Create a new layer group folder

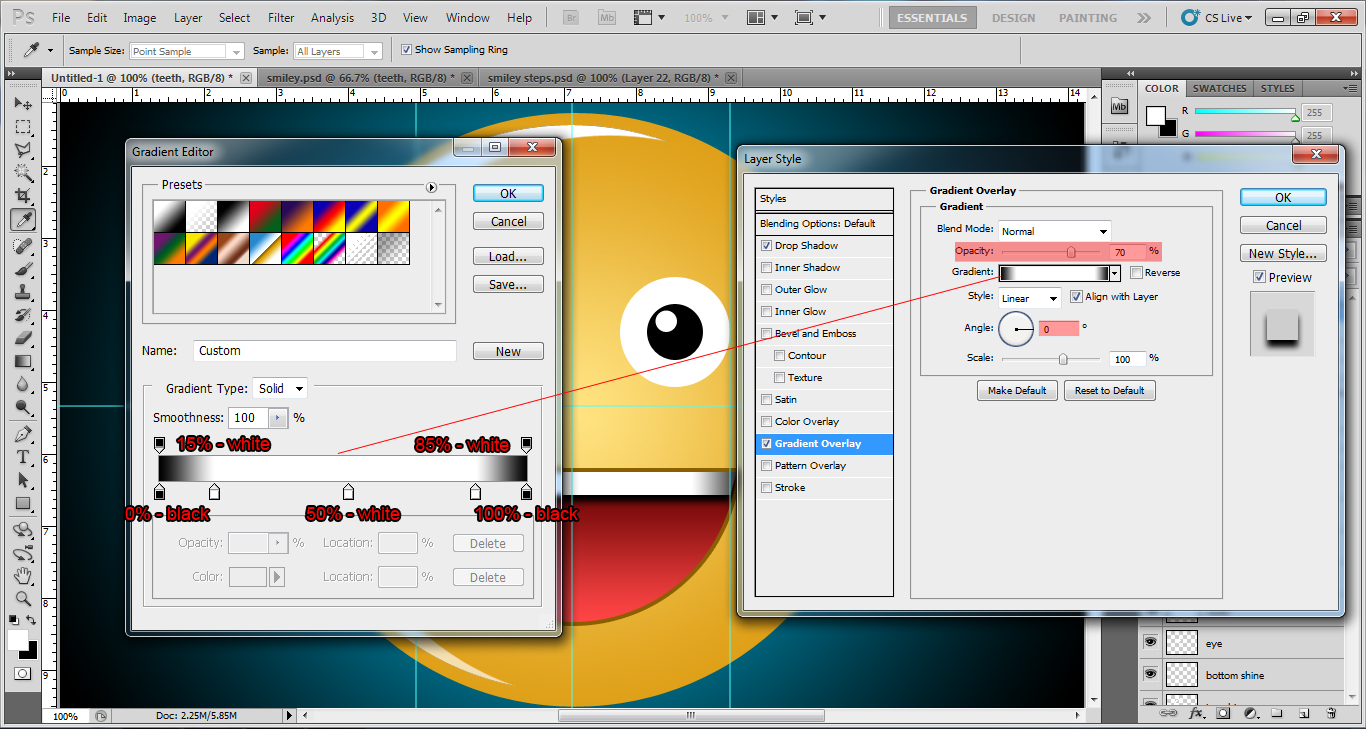(x=1277, y=713)
